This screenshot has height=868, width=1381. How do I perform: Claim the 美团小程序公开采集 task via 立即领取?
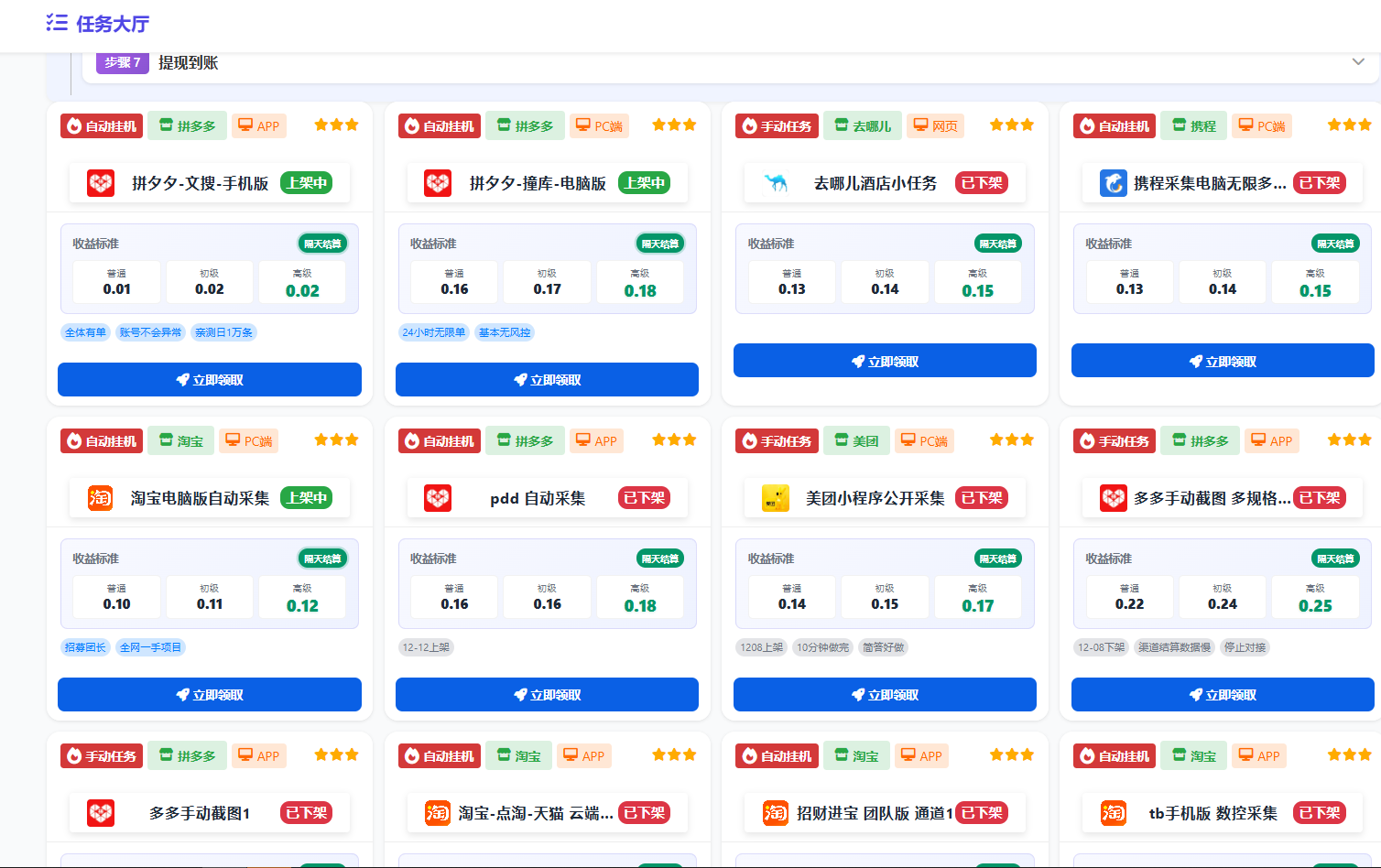coord(885,695)
